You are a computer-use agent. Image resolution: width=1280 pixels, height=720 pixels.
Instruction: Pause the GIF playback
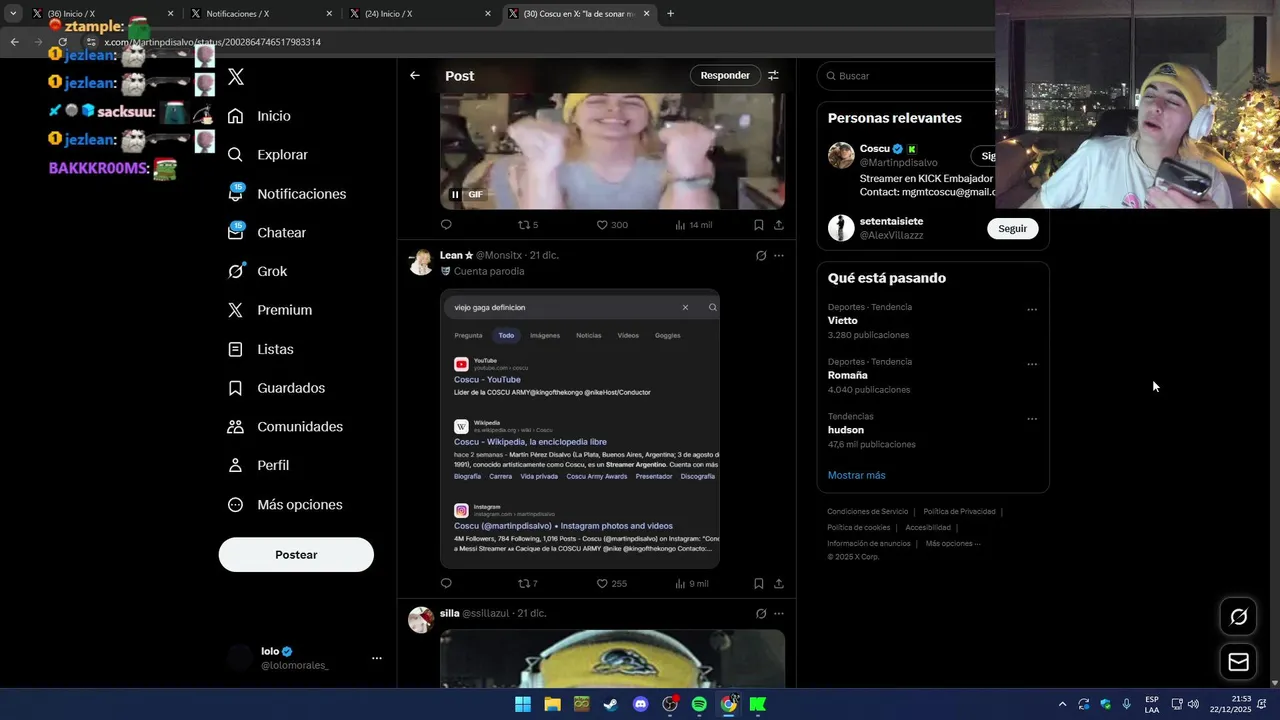(455, 195)
